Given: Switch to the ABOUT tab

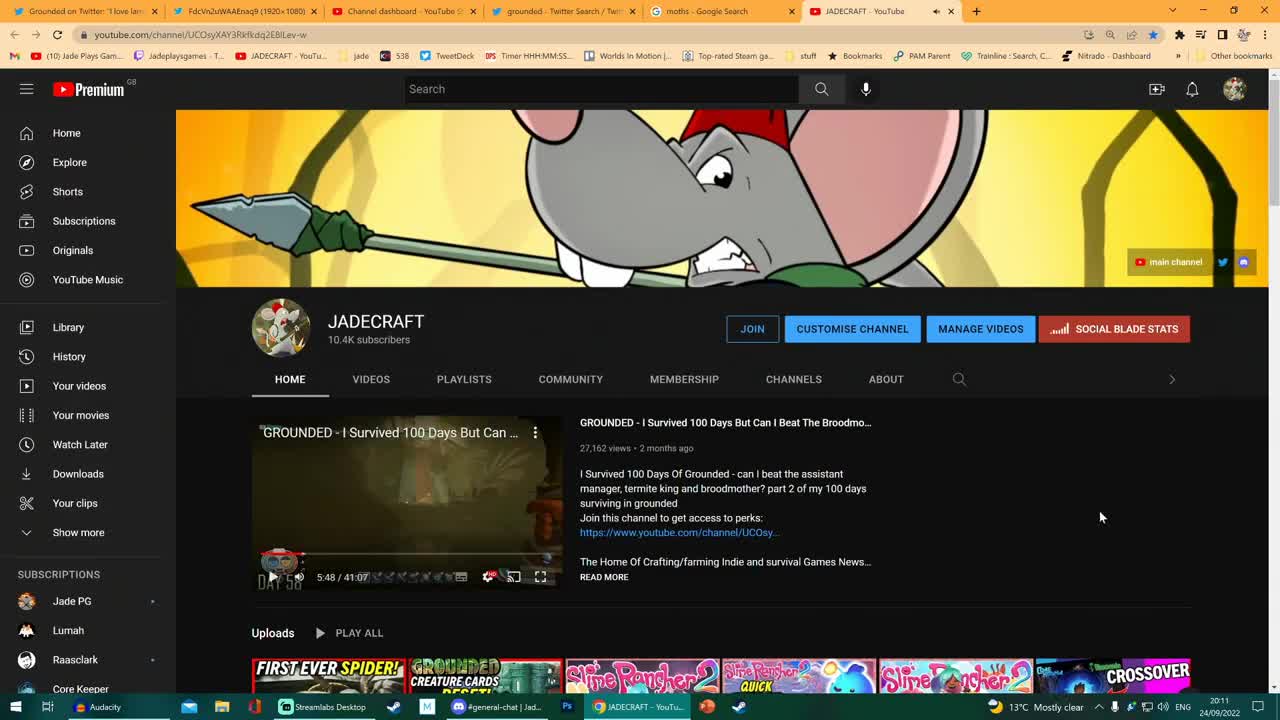Looking at the screenshot, I should click(x=886, y=379).
